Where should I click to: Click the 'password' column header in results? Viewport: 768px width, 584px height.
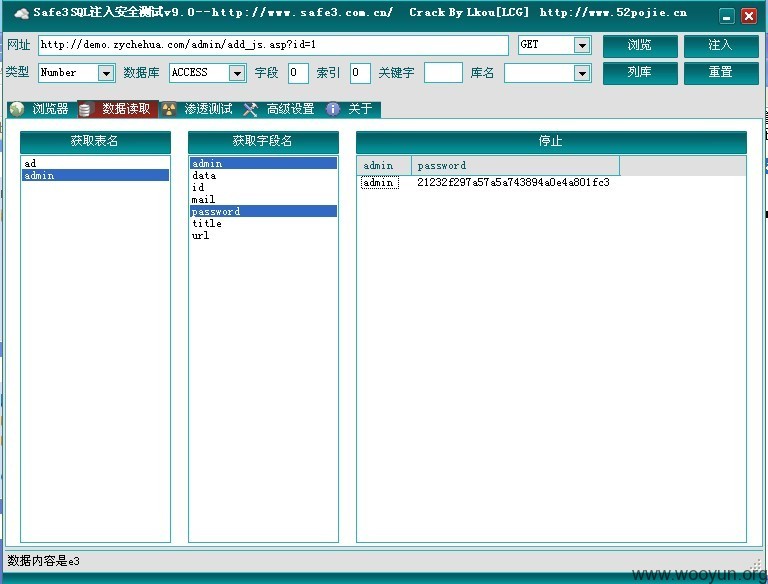tap(515, 166)
